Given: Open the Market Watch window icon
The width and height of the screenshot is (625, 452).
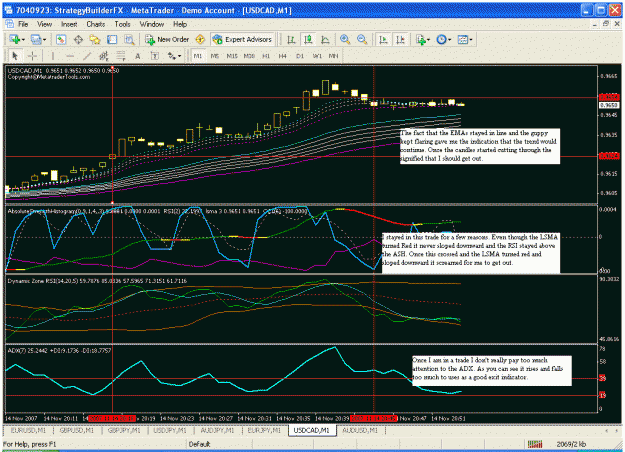Looking at the screenshot, I should pos(61,39).
